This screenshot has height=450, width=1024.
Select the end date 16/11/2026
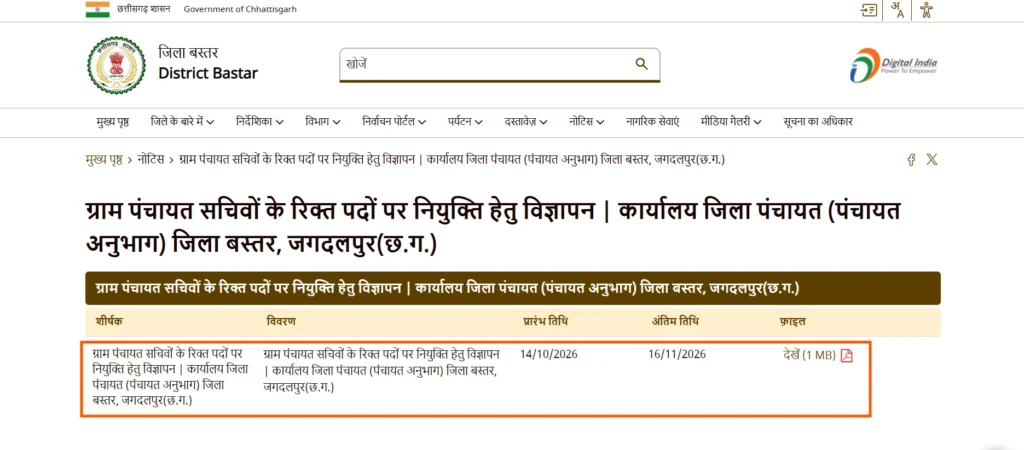point(677,355)
